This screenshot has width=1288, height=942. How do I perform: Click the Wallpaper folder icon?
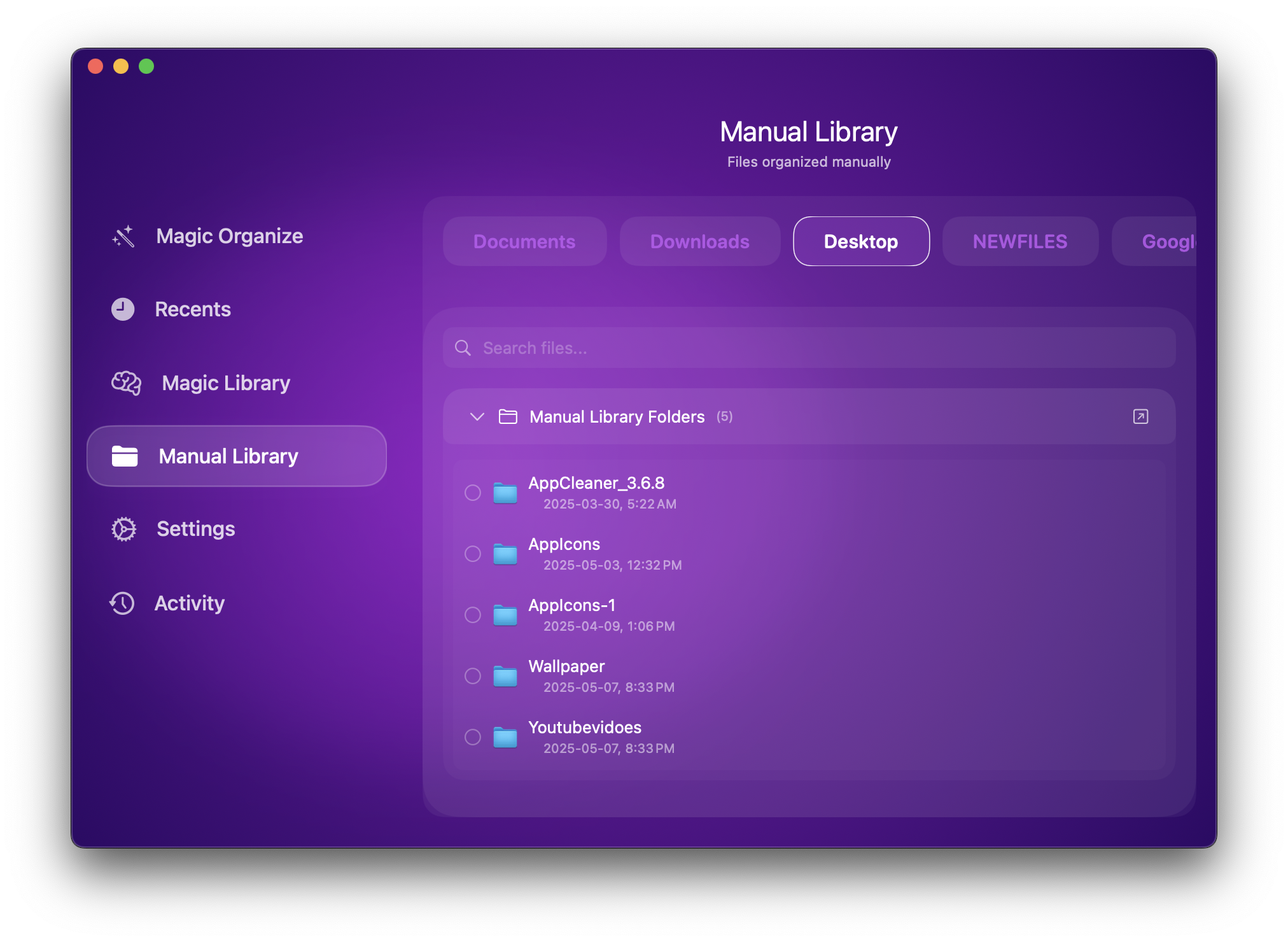[505, 676]
